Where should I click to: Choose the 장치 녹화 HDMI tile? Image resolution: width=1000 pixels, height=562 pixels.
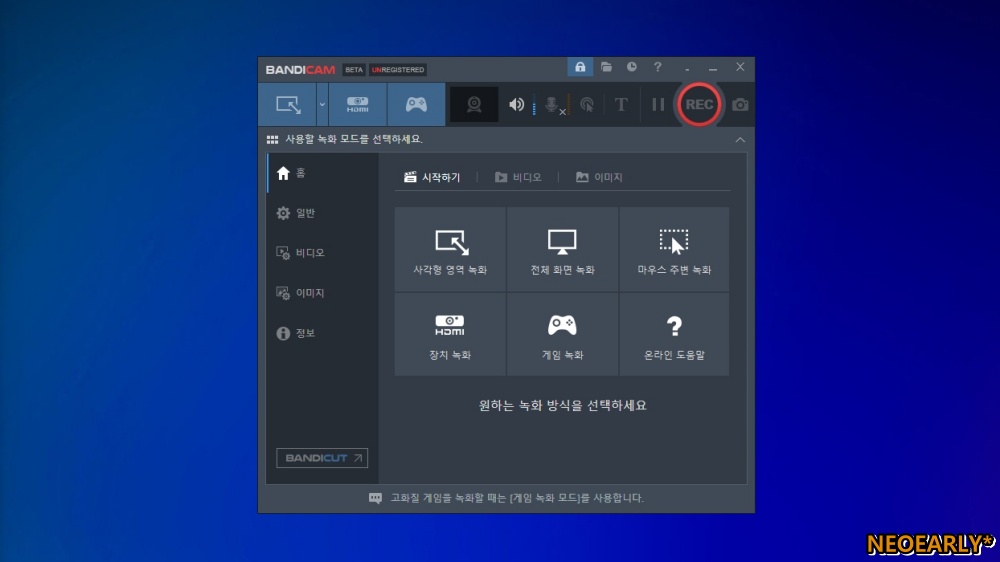[450, 334]
